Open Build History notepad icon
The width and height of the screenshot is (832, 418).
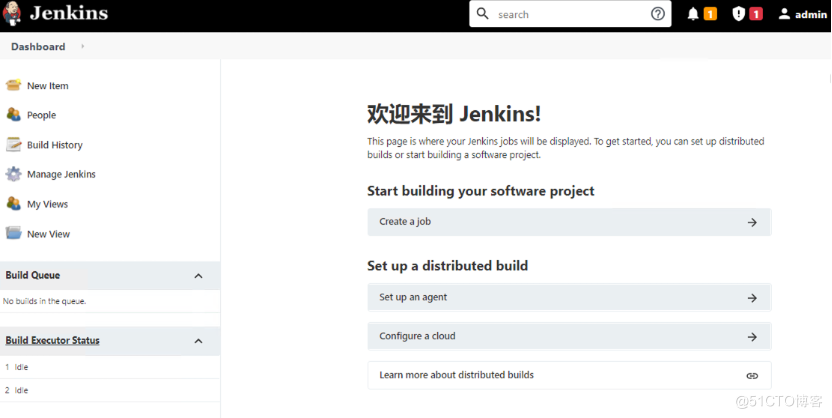[x=13, y=144]
